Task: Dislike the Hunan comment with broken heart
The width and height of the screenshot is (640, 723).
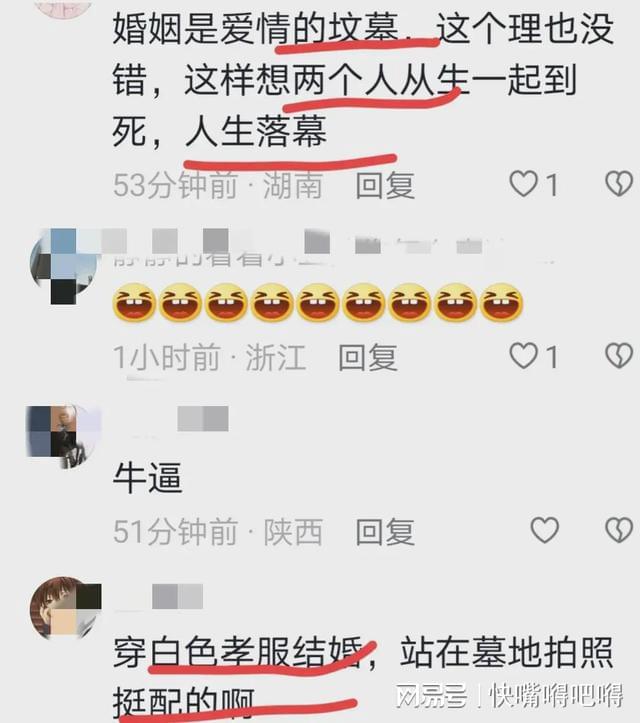Action: point(619,184)
